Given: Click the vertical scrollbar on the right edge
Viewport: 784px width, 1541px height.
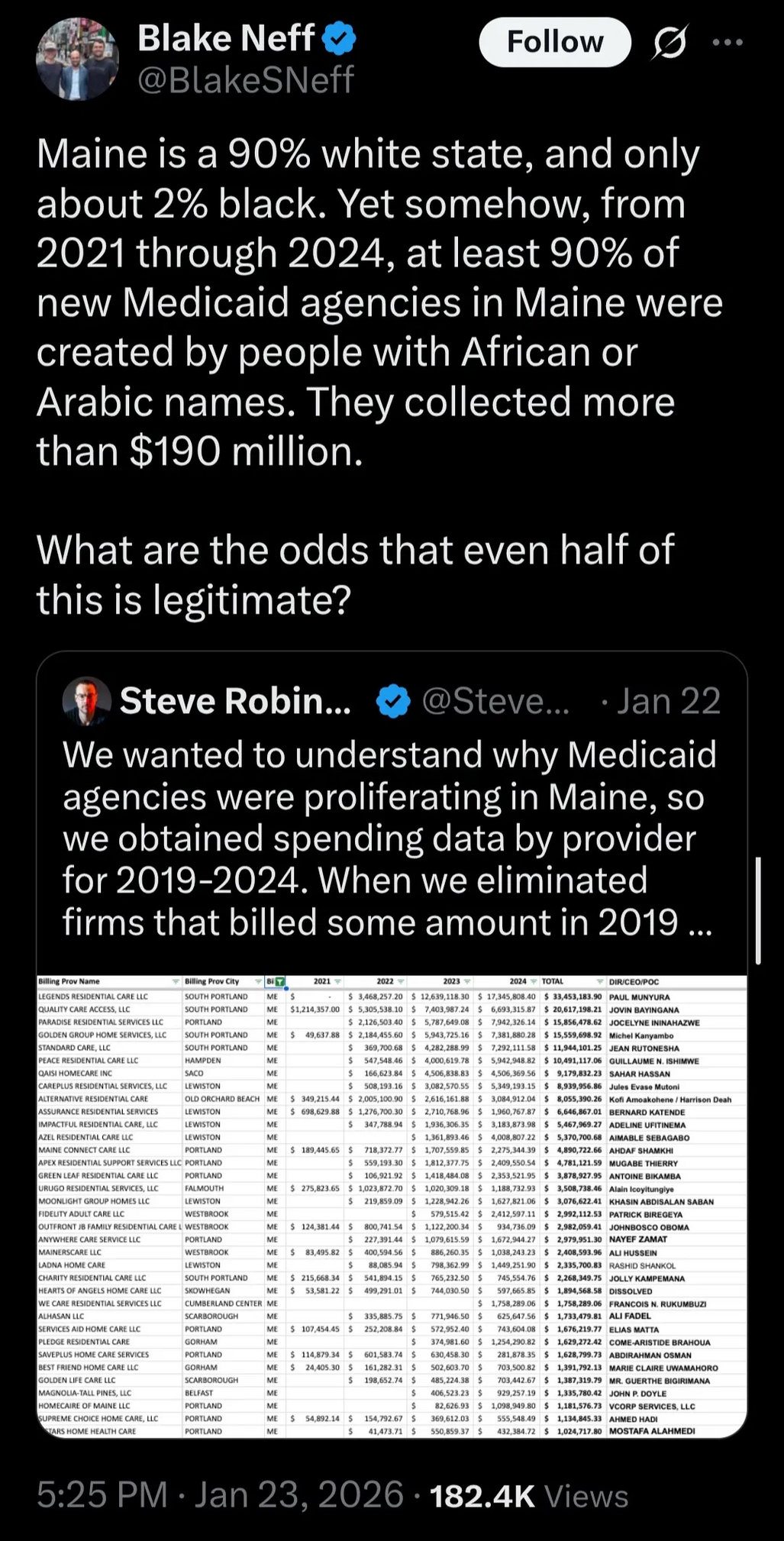Looking at the screenshot, I should coord(757,910).
